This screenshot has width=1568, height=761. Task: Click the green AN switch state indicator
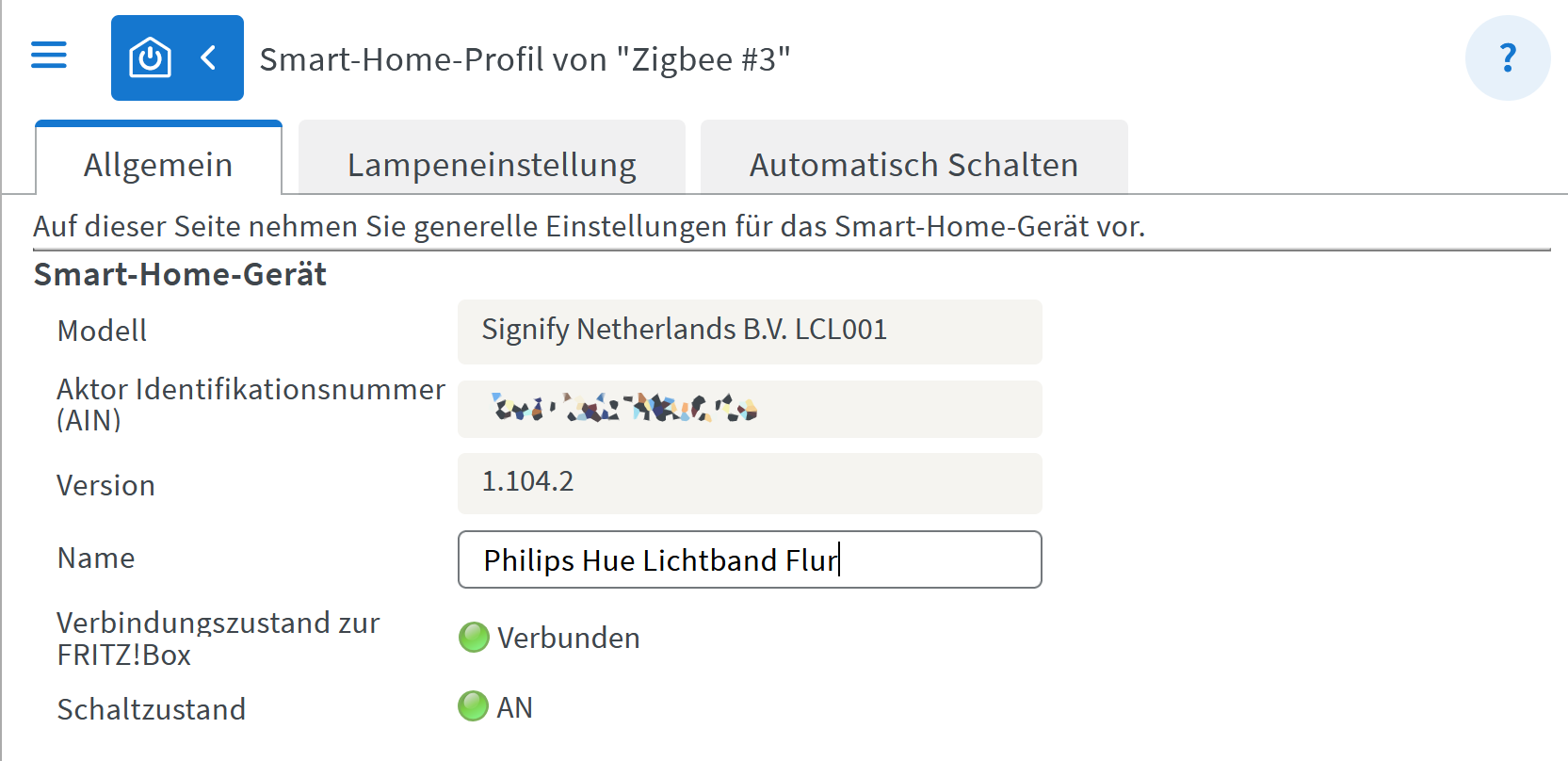[473, 706]
